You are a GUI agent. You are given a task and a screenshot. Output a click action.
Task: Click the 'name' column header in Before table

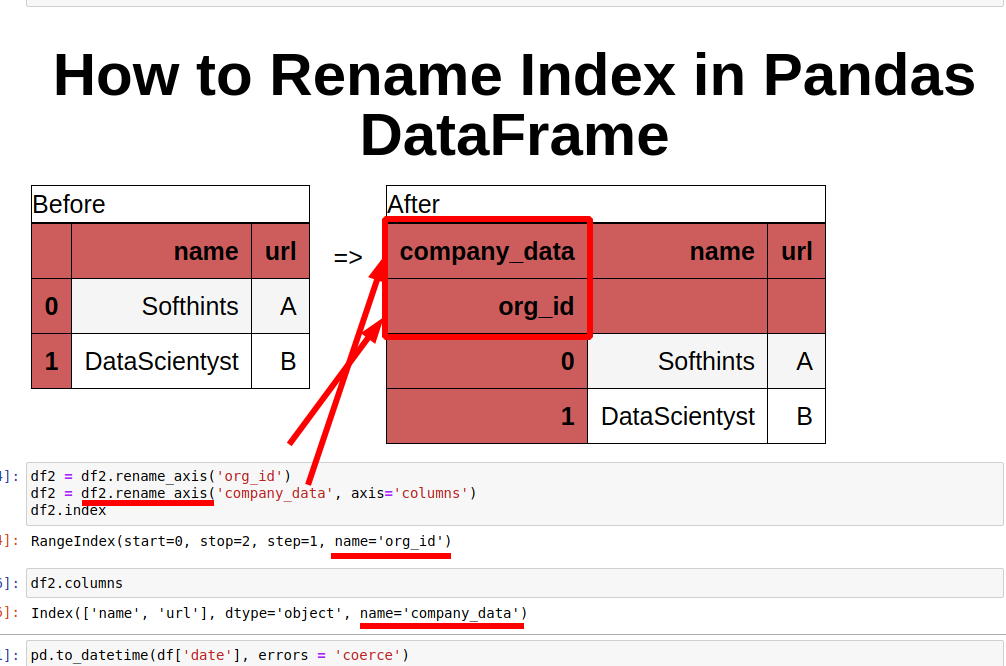[x=206, y=251]
